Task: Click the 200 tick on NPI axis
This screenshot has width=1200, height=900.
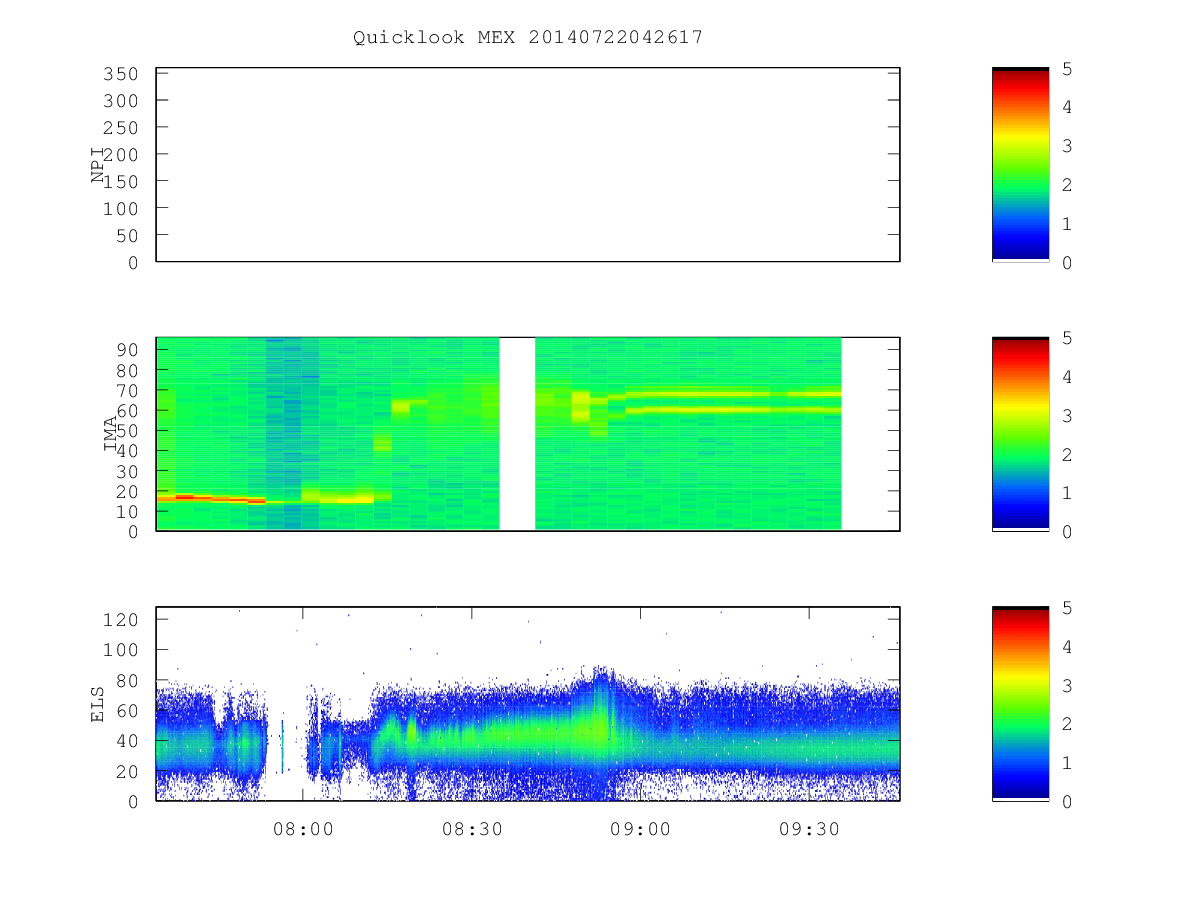Action: tap(120, 154)
